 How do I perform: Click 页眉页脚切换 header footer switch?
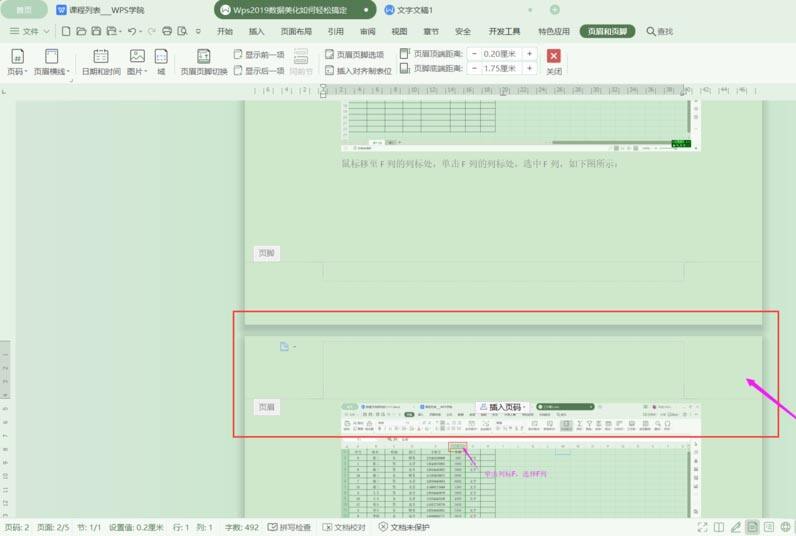point(204,62)
